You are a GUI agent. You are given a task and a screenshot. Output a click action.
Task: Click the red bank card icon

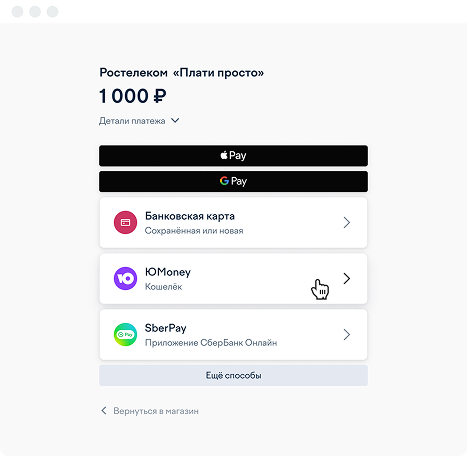[x=125, y=222]
